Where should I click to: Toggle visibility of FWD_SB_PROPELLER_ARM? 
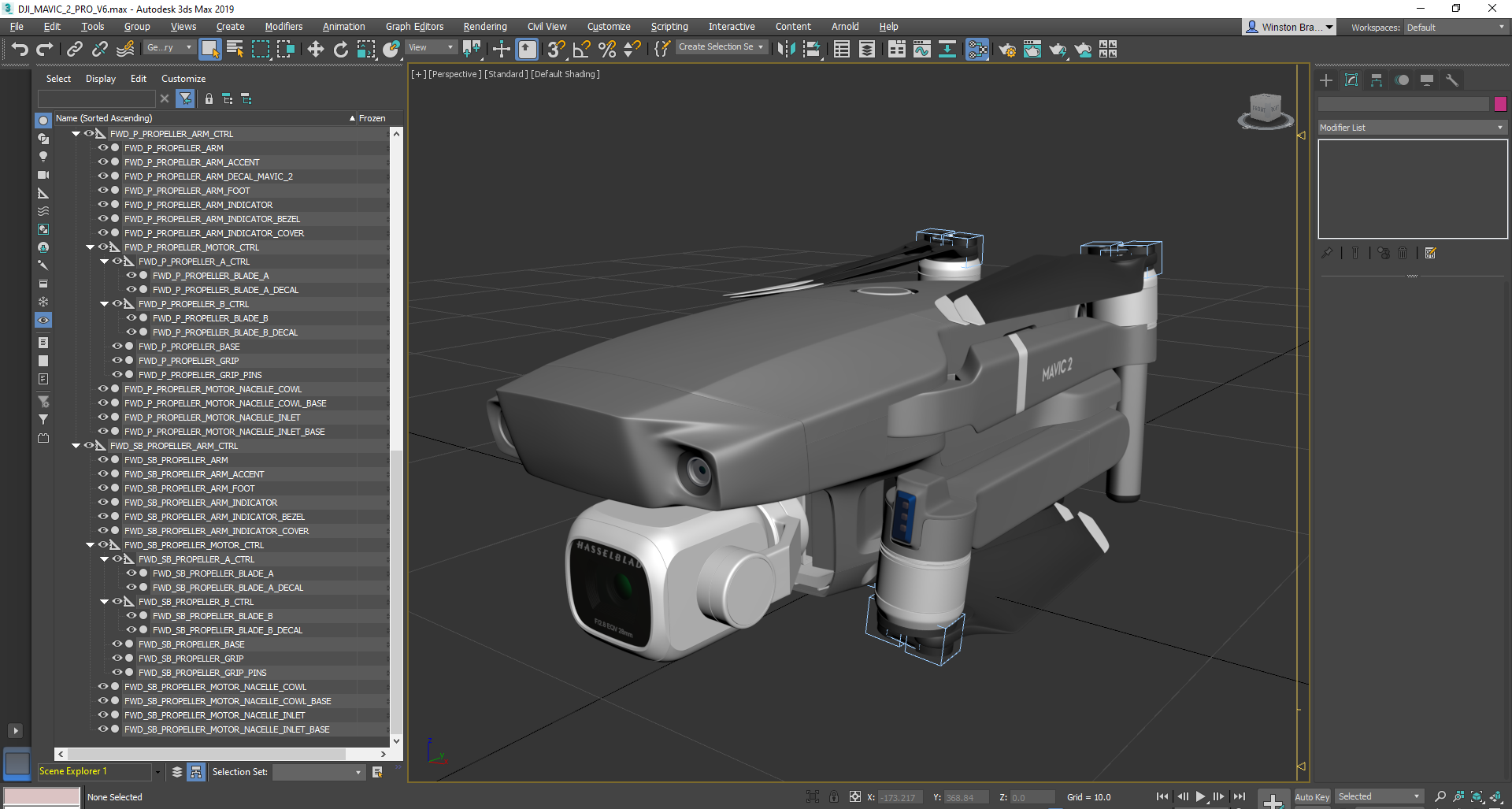point(102,460)
